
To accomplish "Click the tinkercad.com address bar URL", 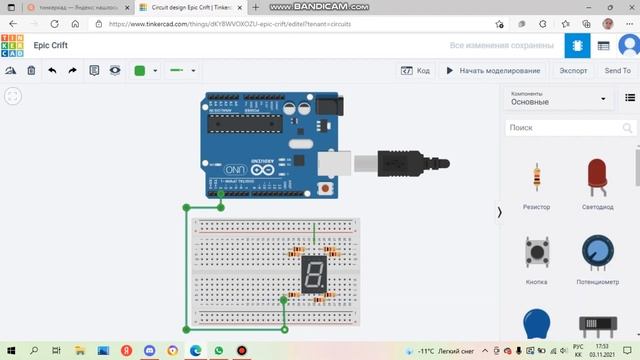I will (x=230, y=24).
